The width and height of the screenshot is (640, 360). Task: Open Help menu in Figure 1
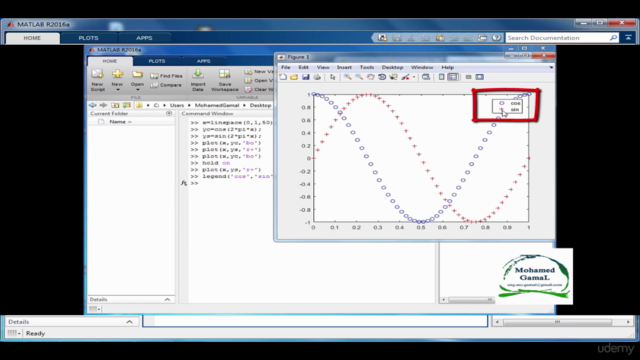(447, 67)
